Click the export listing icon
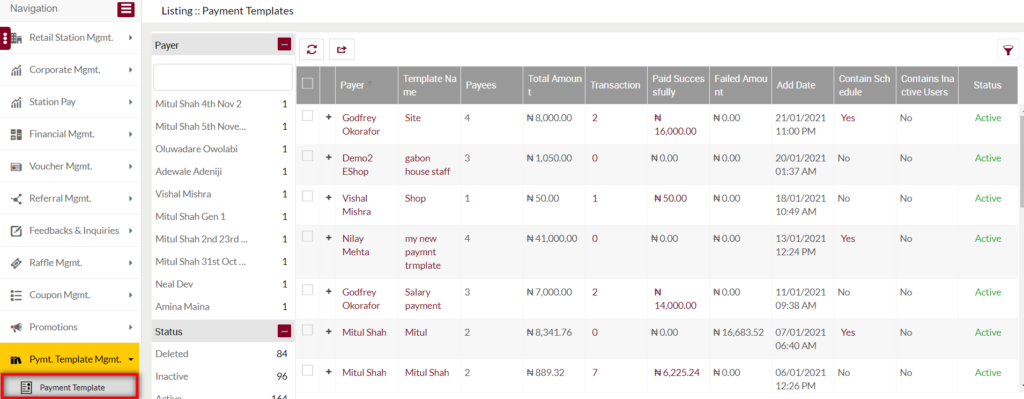The image size is (1024, 399). click(341, 49)
